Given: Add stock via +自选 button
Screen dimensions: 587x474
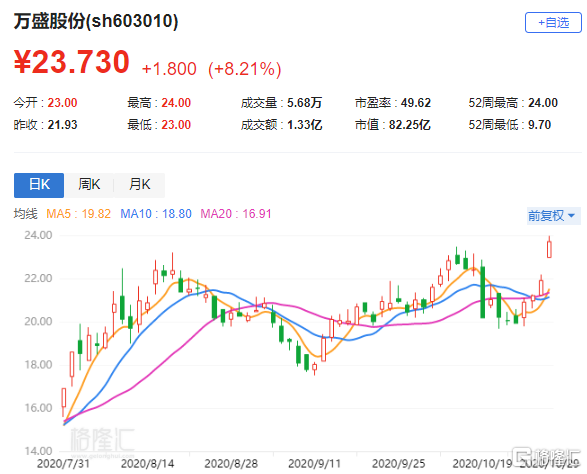Looking at the screenshot, I should [x=553, y=22].
